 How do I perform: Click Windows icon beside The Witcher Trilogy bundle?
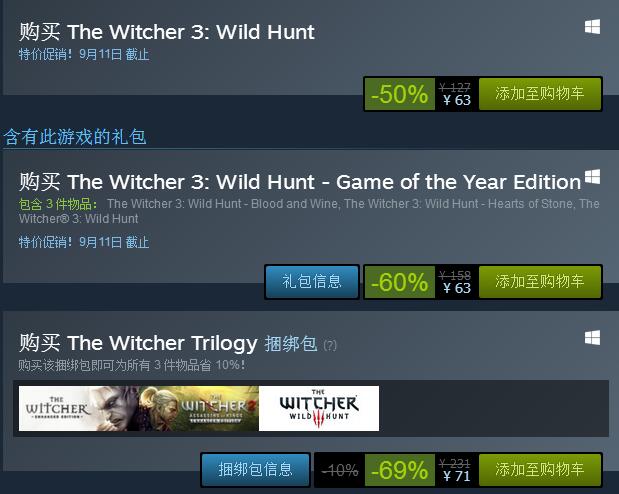(x=592, y=338)
